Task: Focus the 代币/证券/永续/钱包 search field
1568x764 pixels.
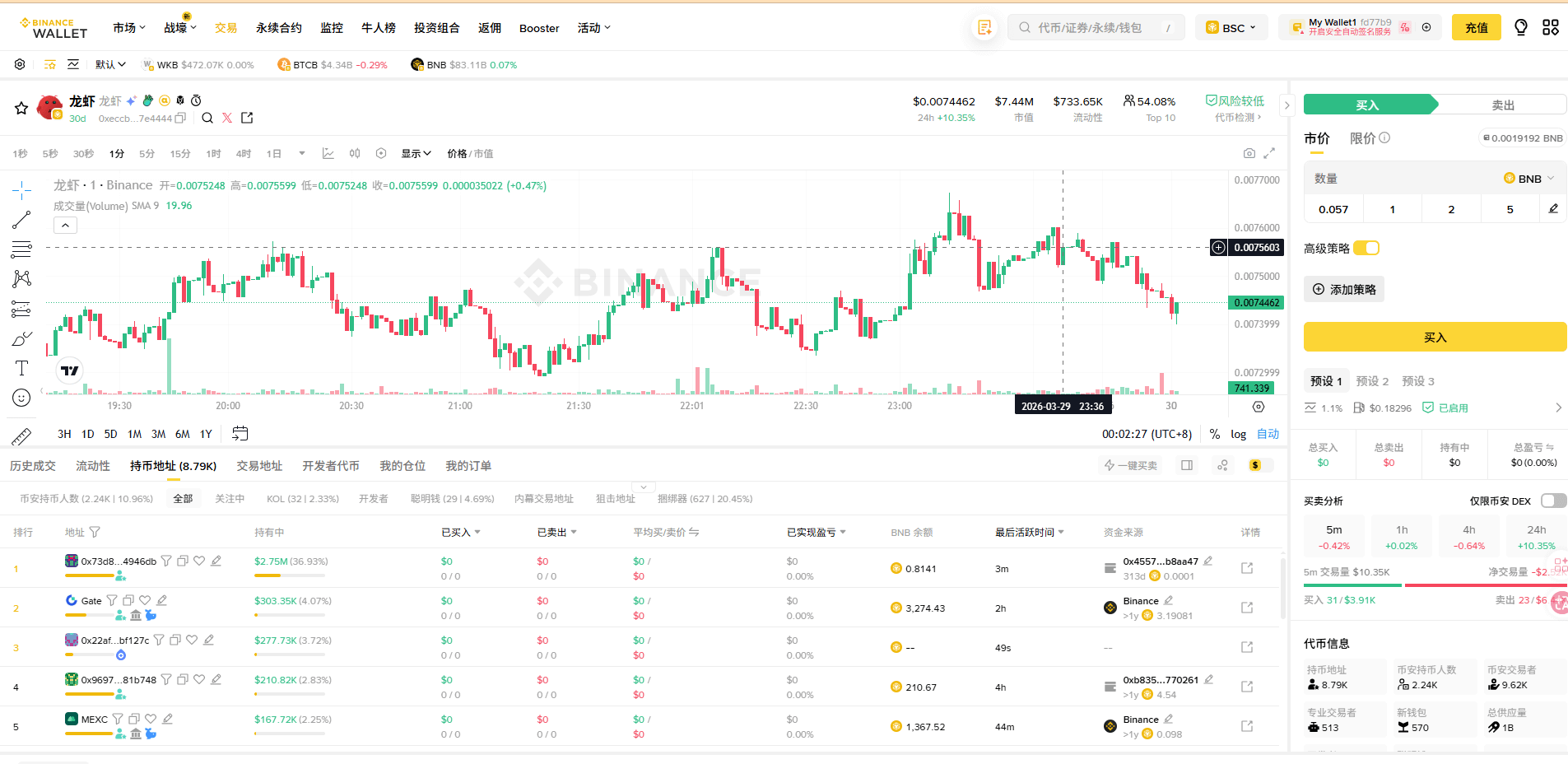Action: point(1096,28)
